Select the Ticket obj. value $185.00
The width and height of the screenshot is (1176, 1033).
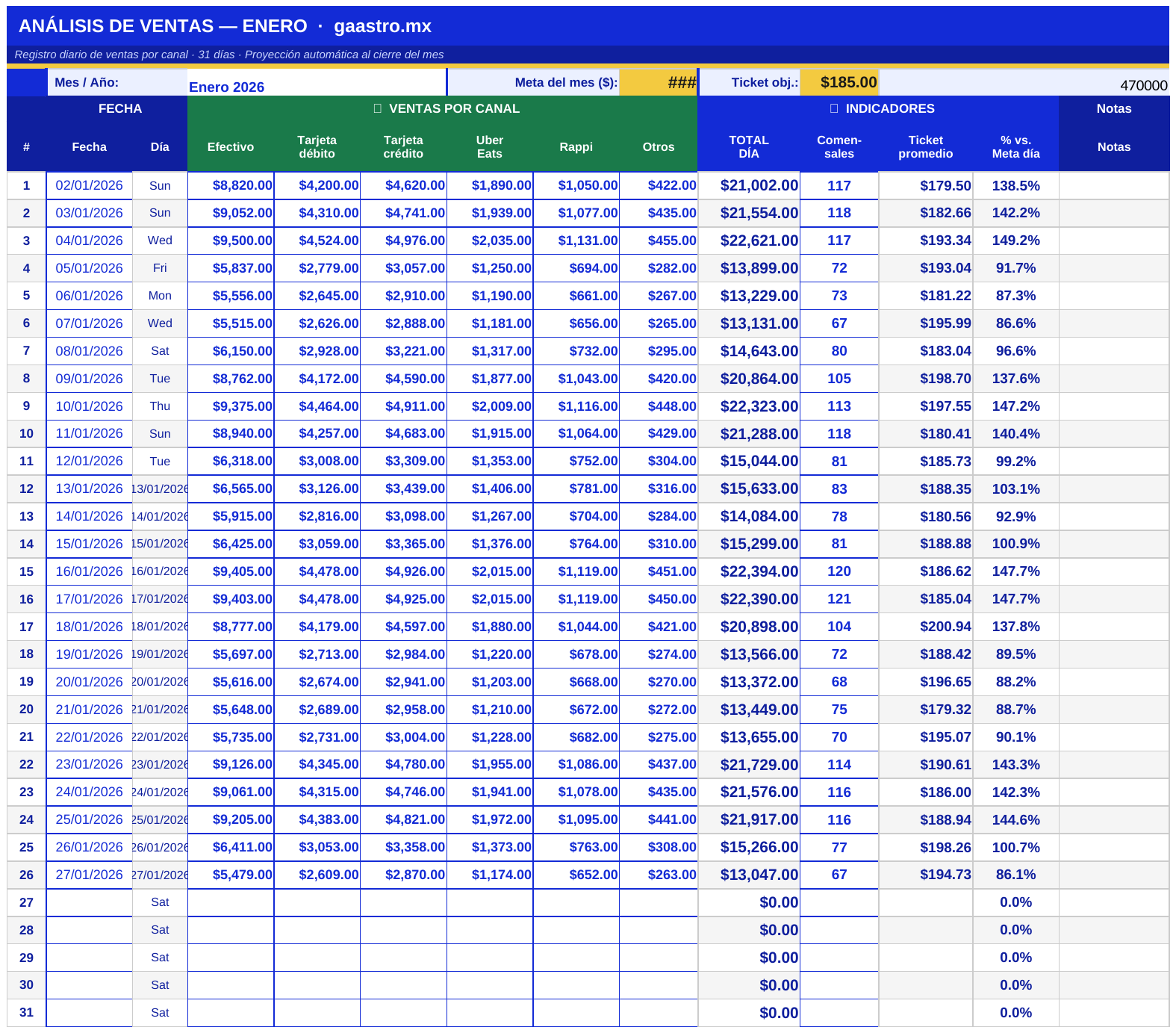tap(839, 82)
